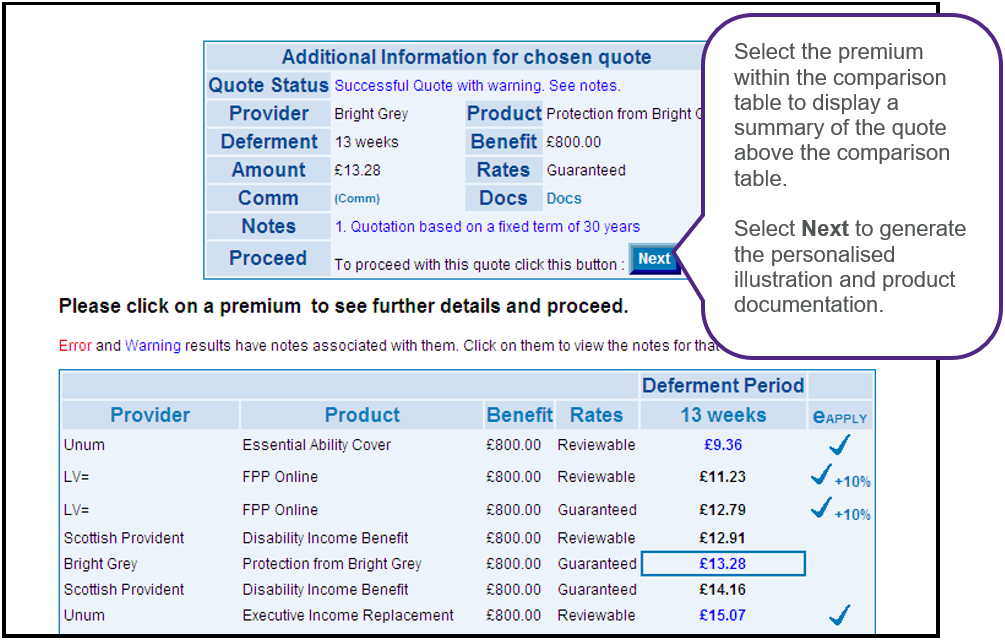Click the (Comm) link
1005x640 pixels.
point(357,199)
